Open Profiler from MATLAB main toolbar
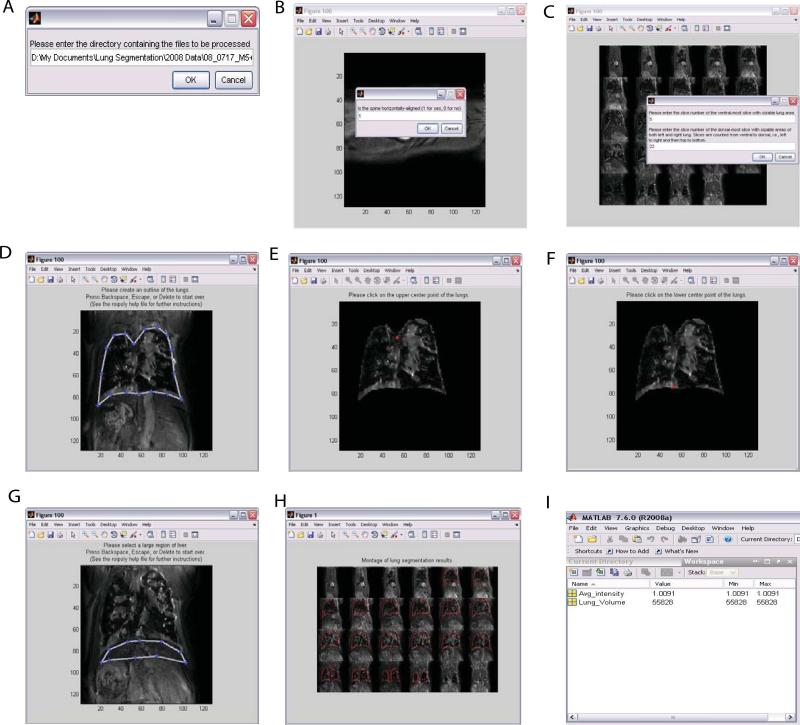Image resolution: width=800 pixels, height=725 pixels. [x=710, y=539]
